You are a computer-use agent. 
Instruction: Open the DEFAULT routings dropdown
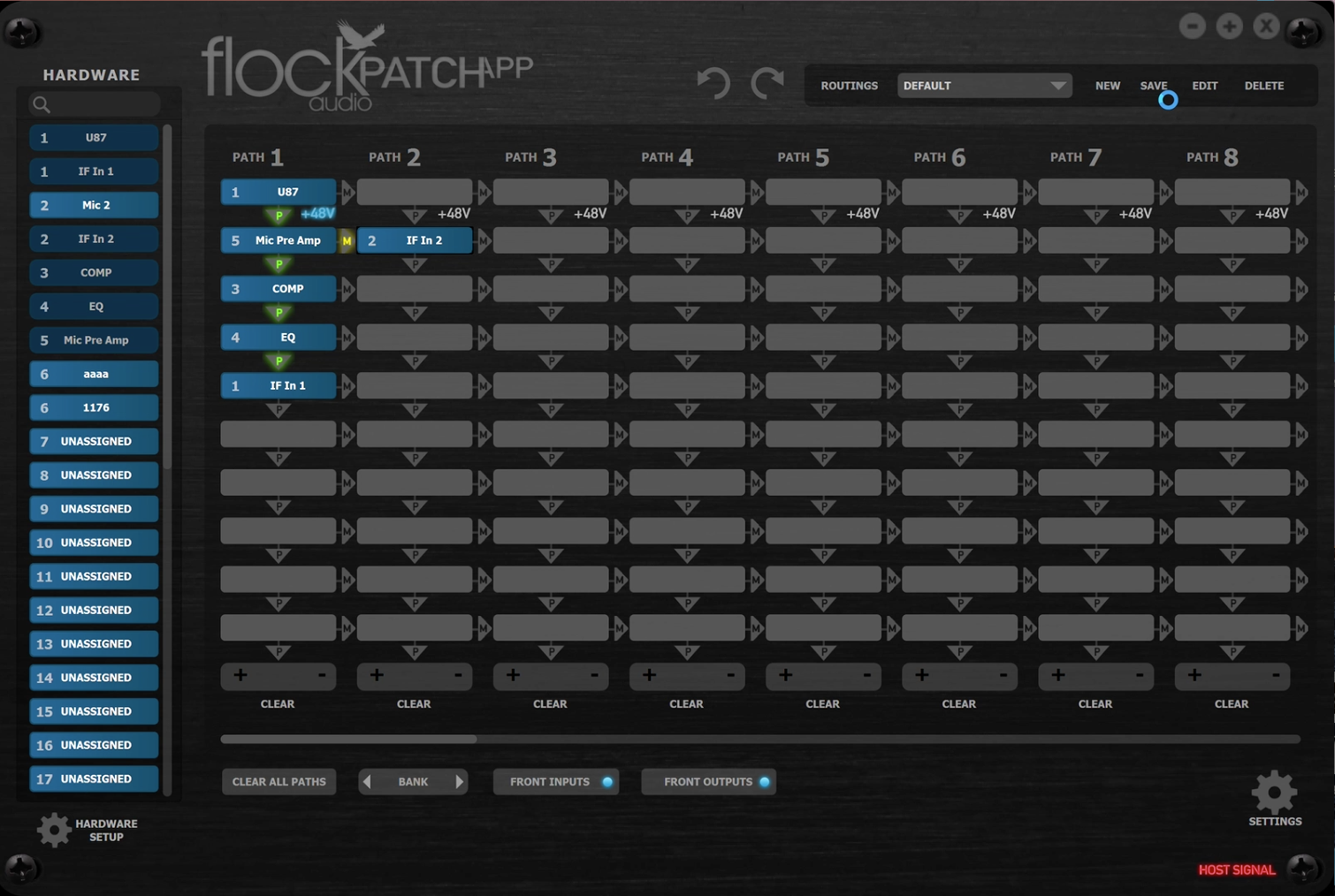[x=984, y=86]
